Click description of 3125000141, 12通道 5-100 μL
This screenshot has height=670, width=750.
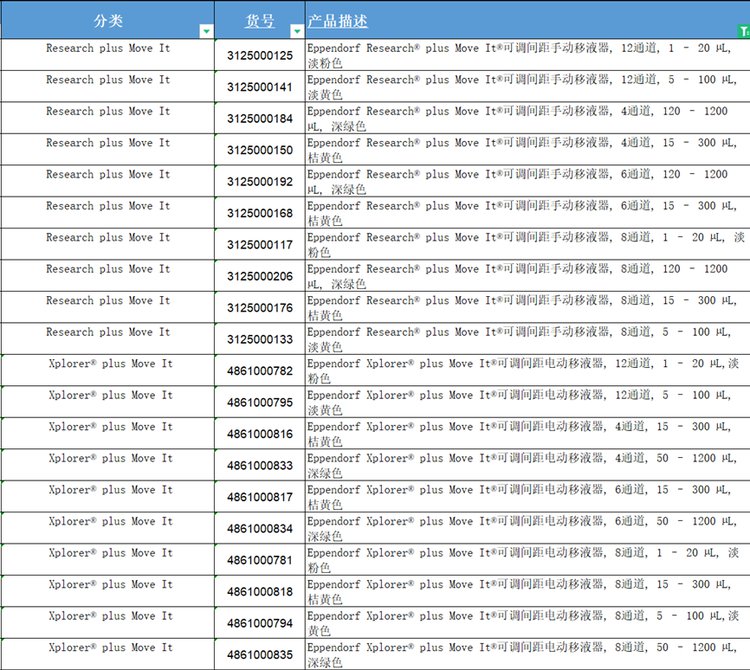point(528,87)
